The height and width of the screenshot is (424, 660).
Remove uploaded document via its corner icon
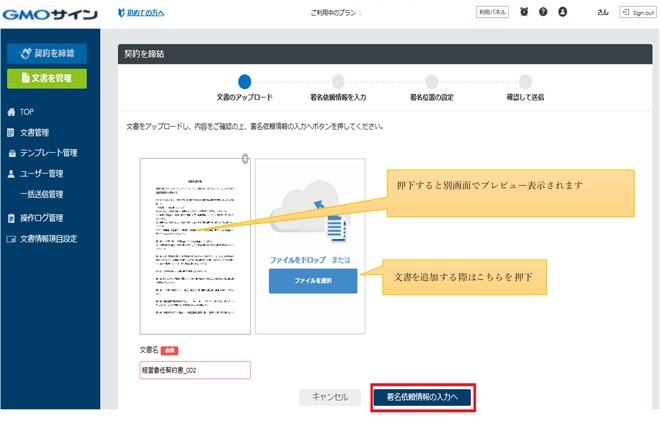click(245, 159)
